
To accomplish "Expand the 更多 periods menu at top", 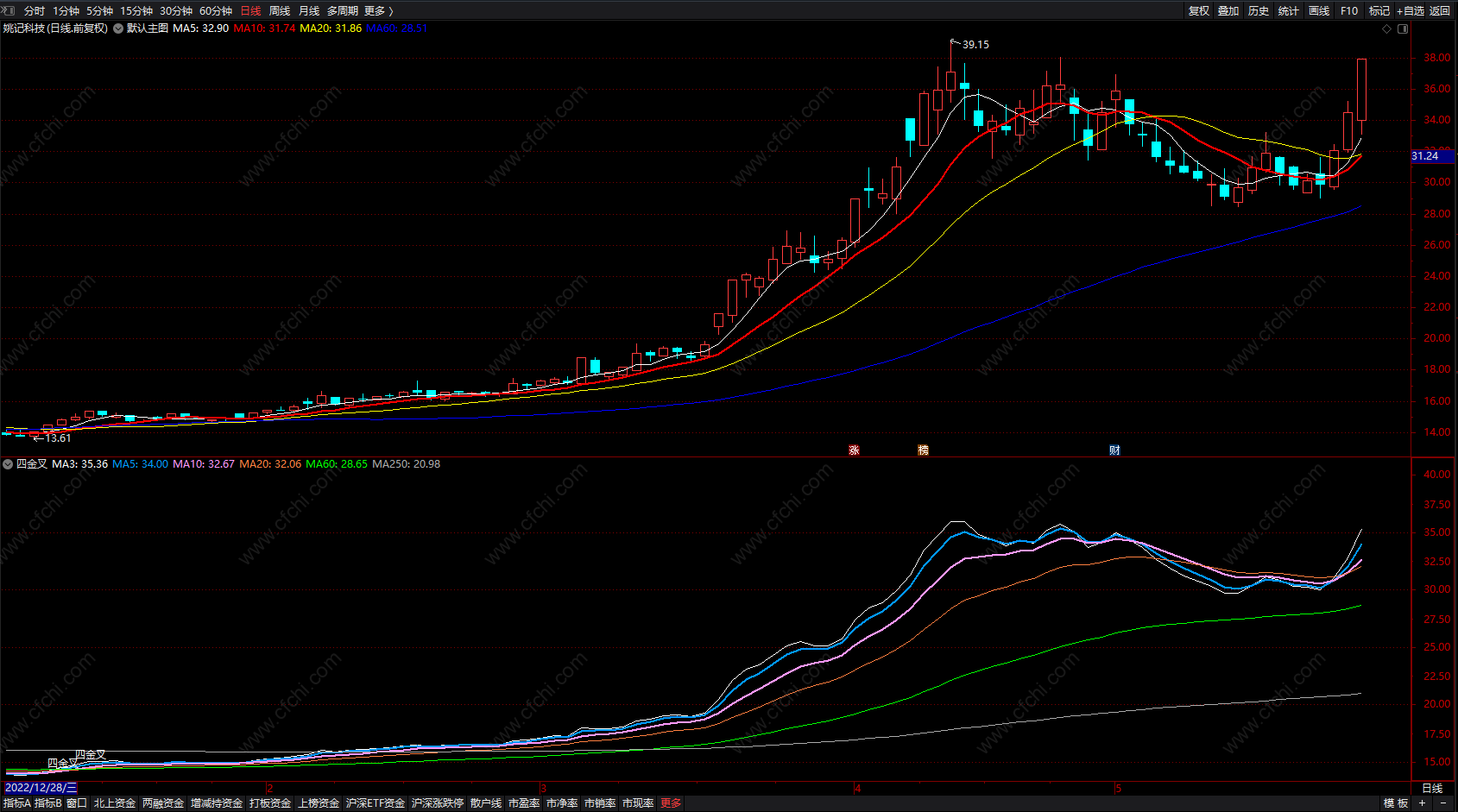I will [x=379, y=11].
